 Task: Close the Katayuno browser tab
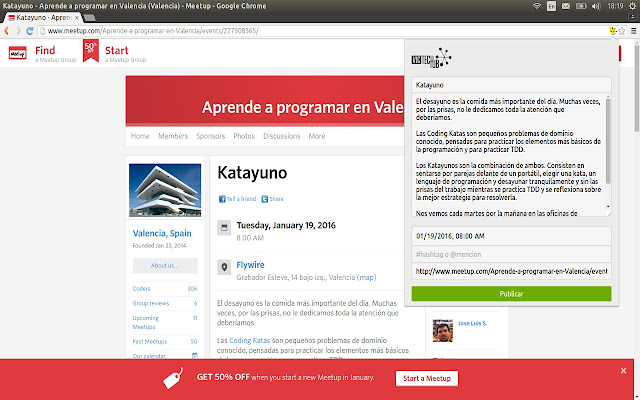pyautogui.click(x=76, y=18)
